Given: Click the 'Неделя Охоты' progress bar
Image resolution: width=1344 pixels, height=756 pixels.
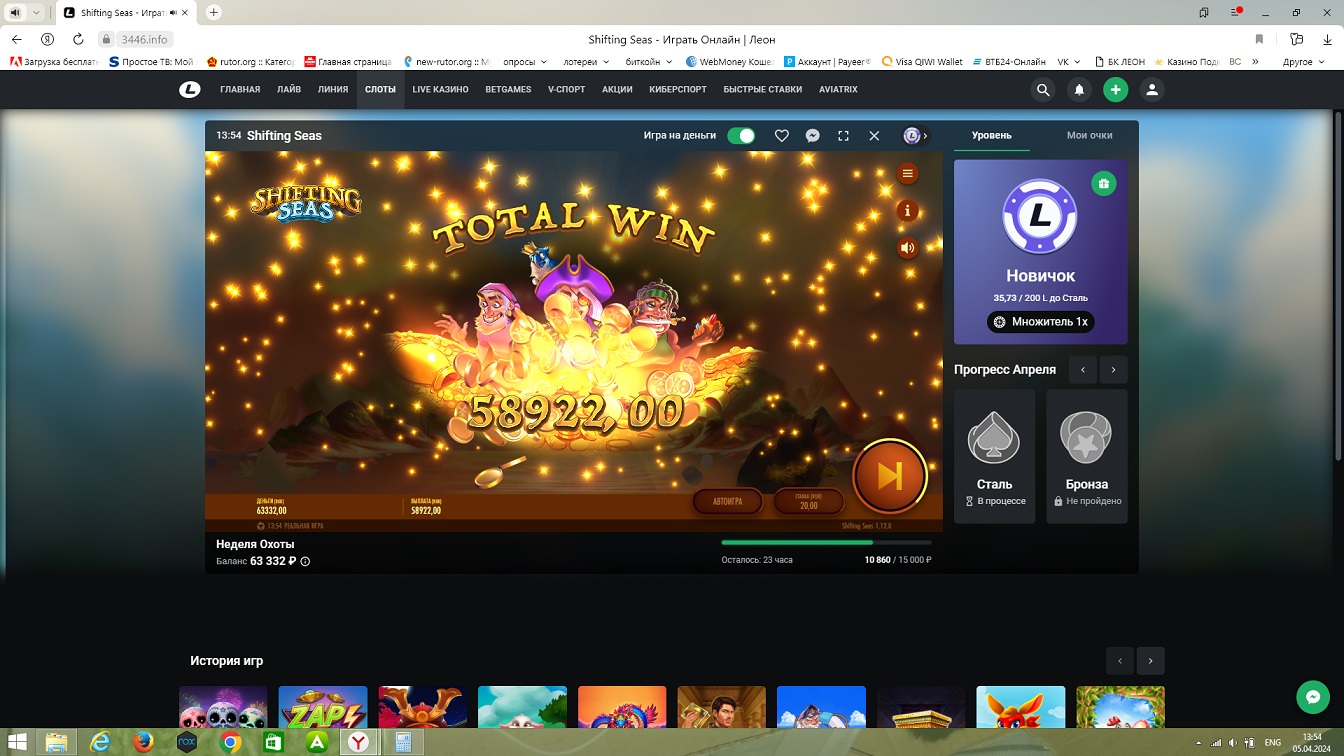Looking at the screenshot, I should [826, 543].
